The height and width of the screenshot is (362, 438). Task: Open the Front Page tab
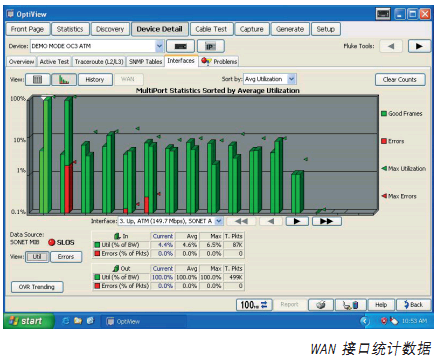coord(27,29)
